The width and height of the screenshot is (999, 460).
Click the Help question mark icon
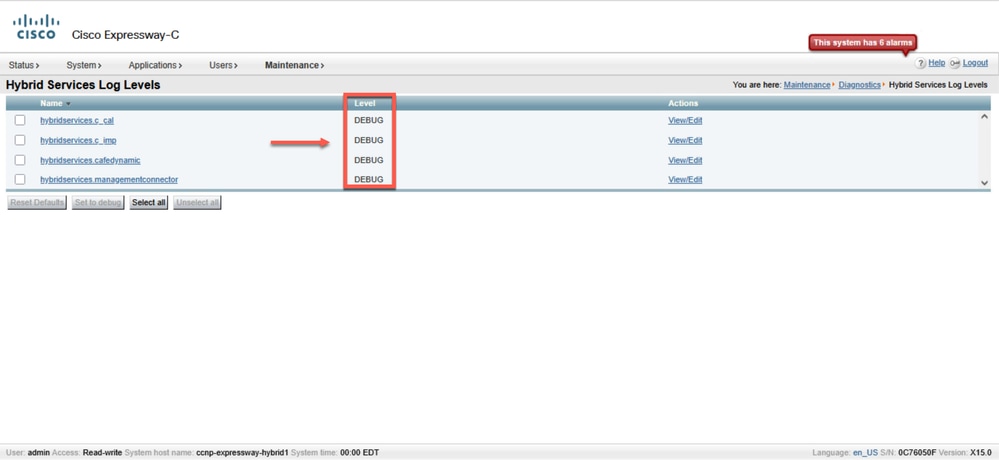coord(920,63)
